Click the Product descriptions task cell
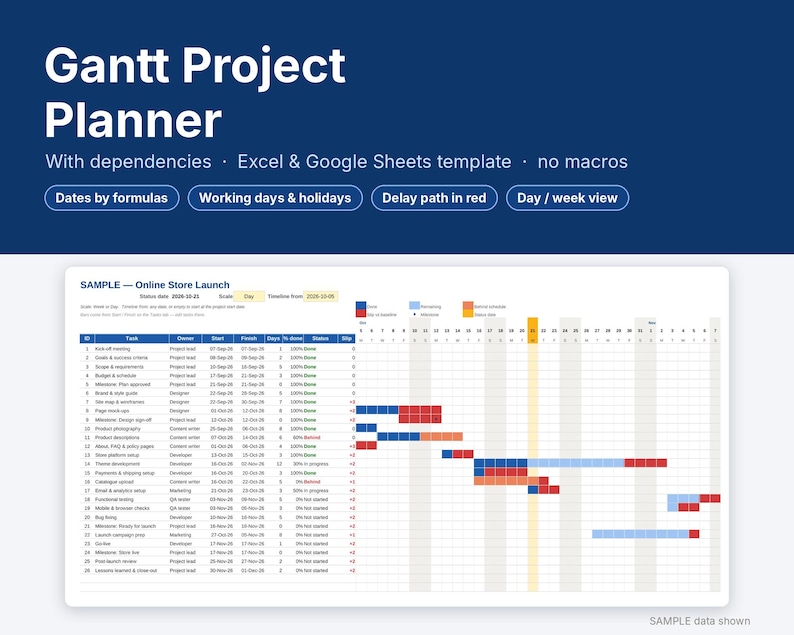 [117, 438]
